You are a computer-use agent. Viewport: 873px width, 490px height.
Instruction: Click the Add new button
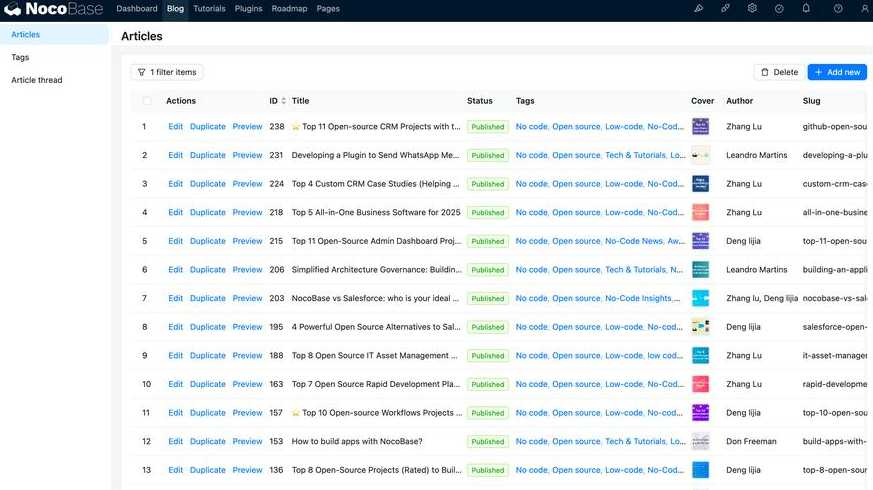pos(837,72)
